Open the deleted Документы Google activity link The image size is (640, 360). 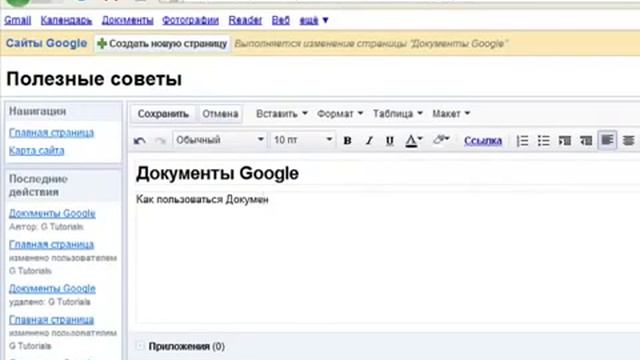tap(52, 288)
